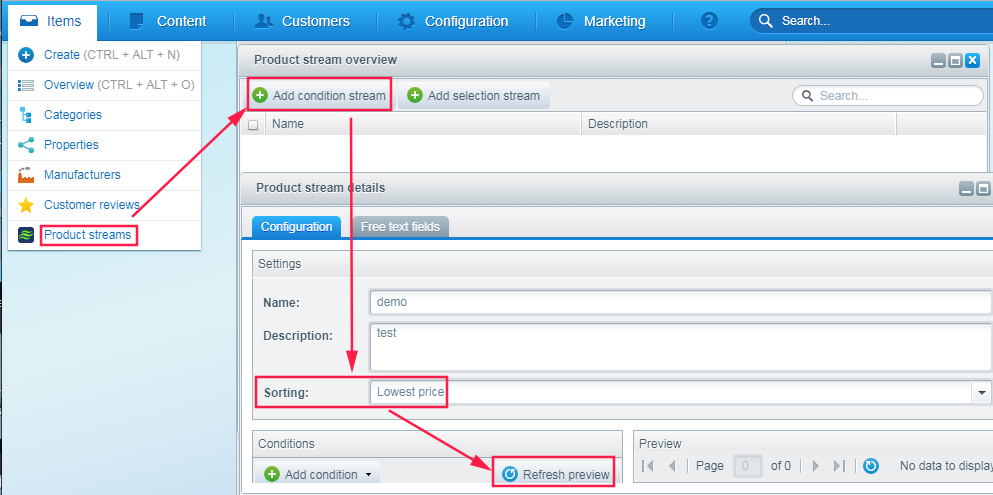This screenshot has height=495, width=993.
Task: Select Product streams from Items menu
Action: click(x=87, y=235)
